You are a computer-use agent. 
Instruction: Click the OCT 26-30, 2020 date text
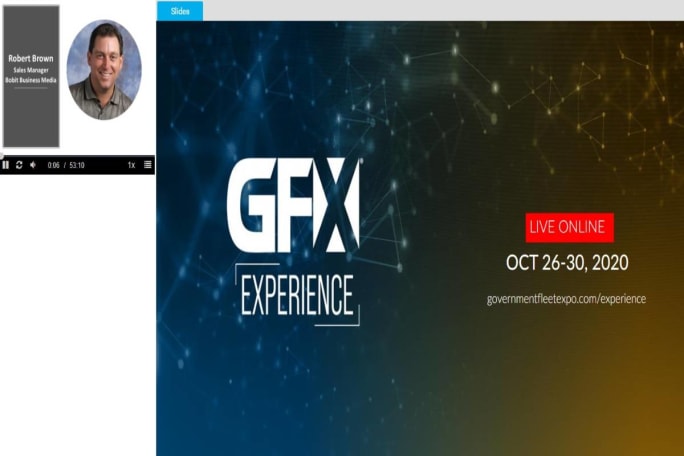coord(566,263)
